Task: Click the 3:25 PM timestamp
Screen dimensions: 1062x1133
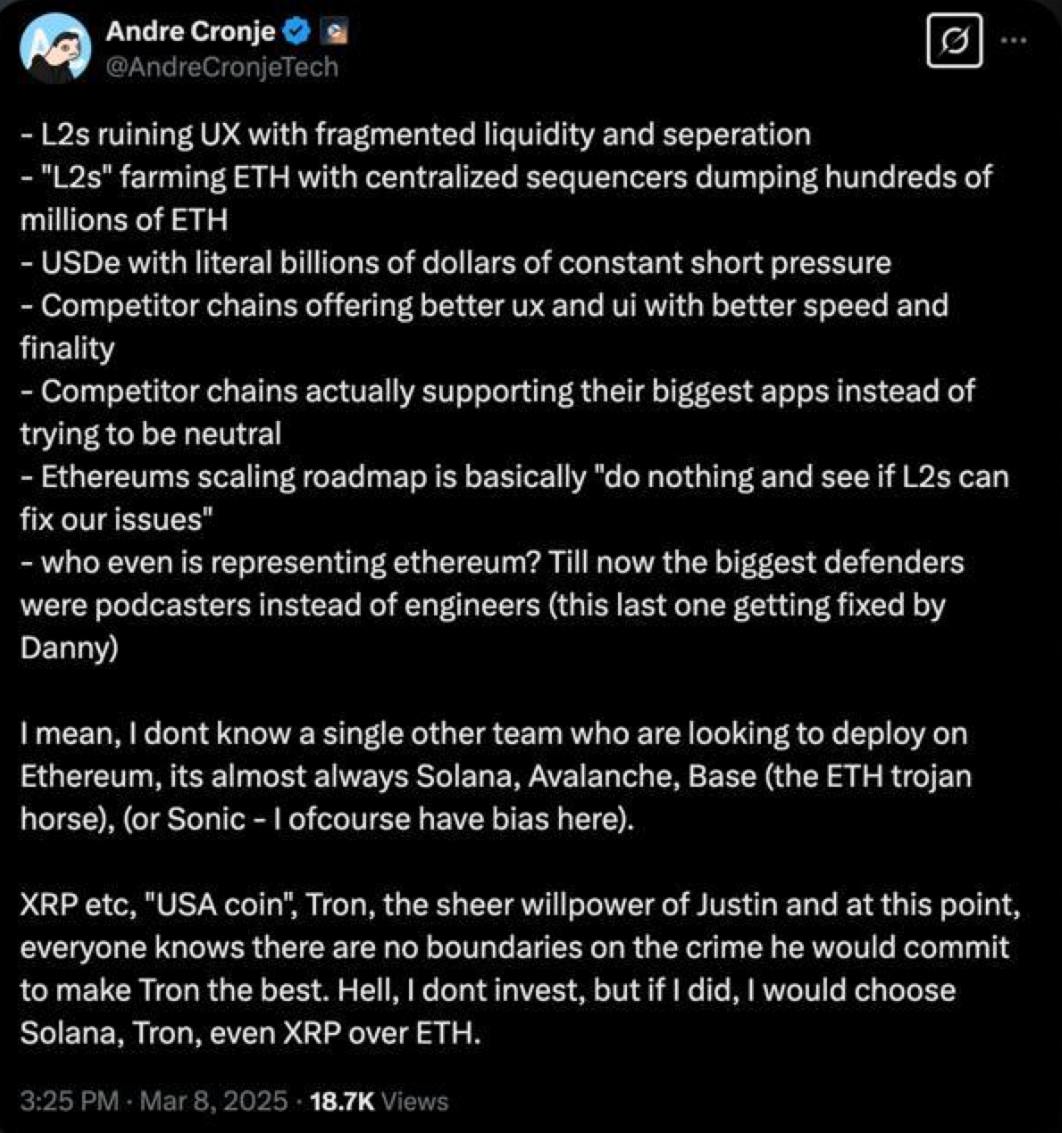Action: click(69, 1100)
